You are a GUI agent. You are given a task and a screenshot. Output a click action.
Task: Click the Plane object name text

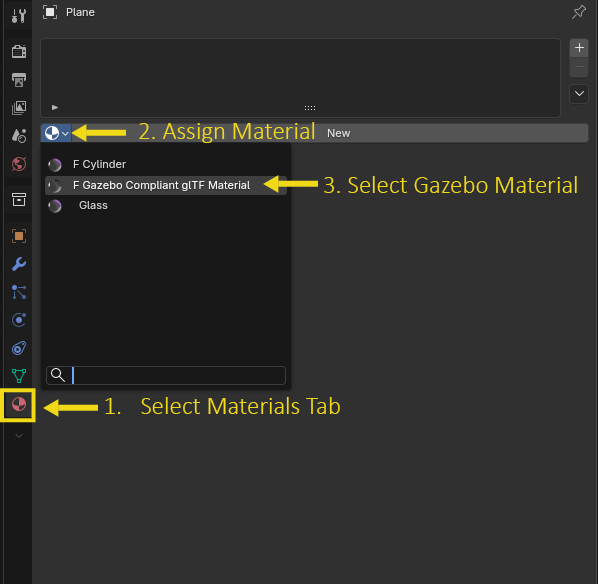click(80, 12)
